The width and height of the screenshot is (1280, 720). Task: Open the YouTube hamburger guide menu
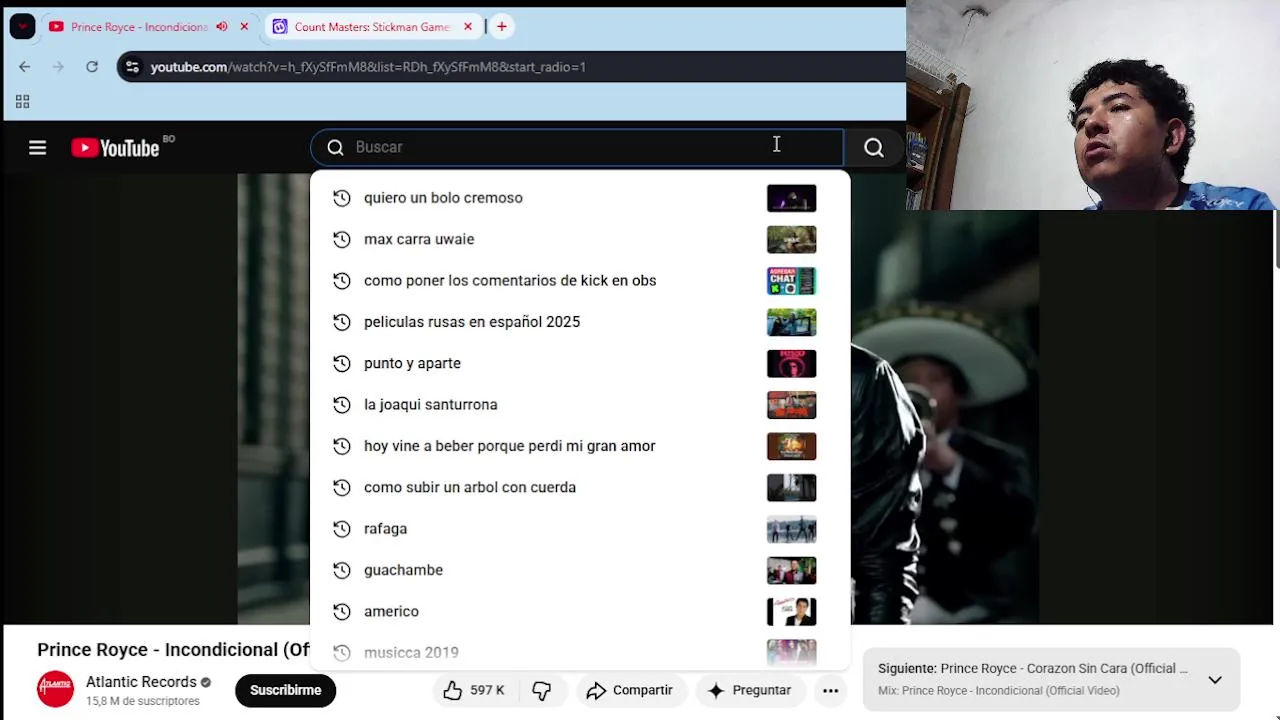click(37, 148)
